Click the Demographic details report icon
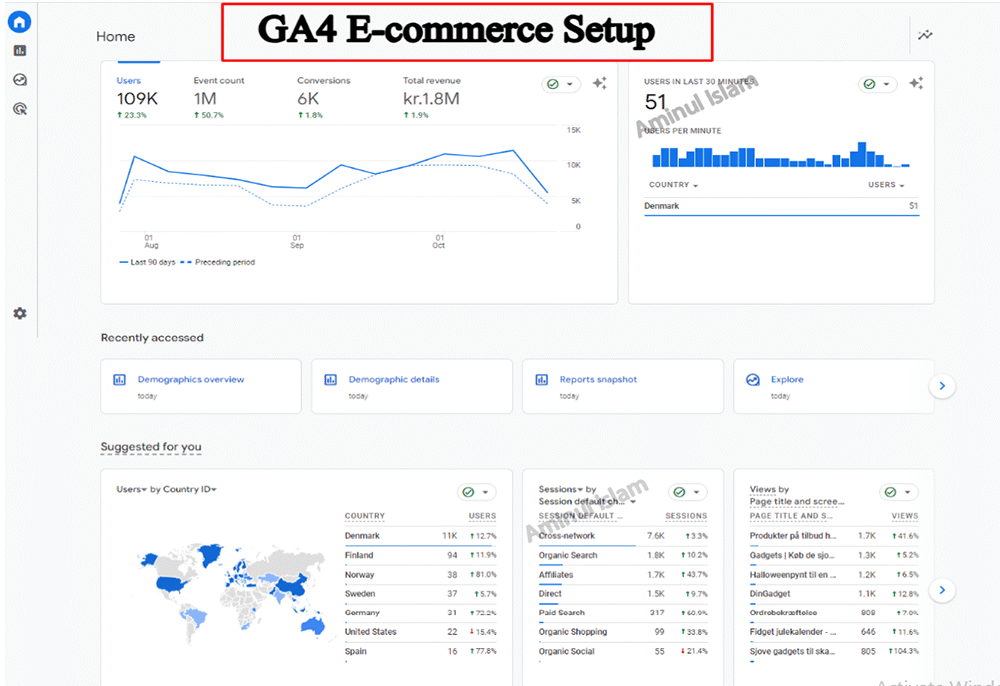Image resolution: width=1000 pixels, height=686 pixels. pyautogui.click(x=330, y=379)
